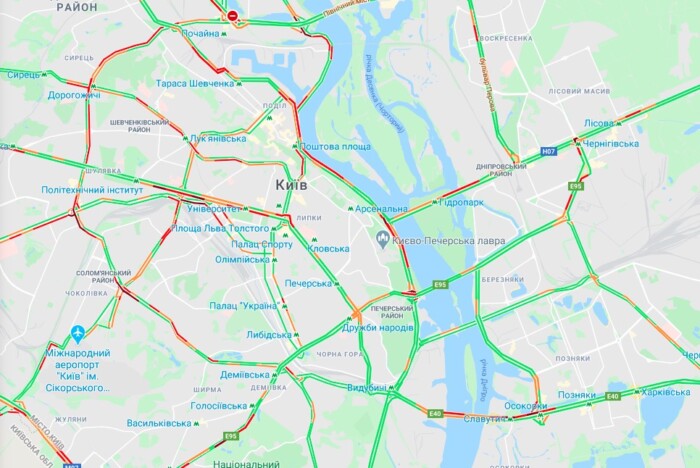Open the Міжнародний аеропорт Київ label

pos(78,371)
